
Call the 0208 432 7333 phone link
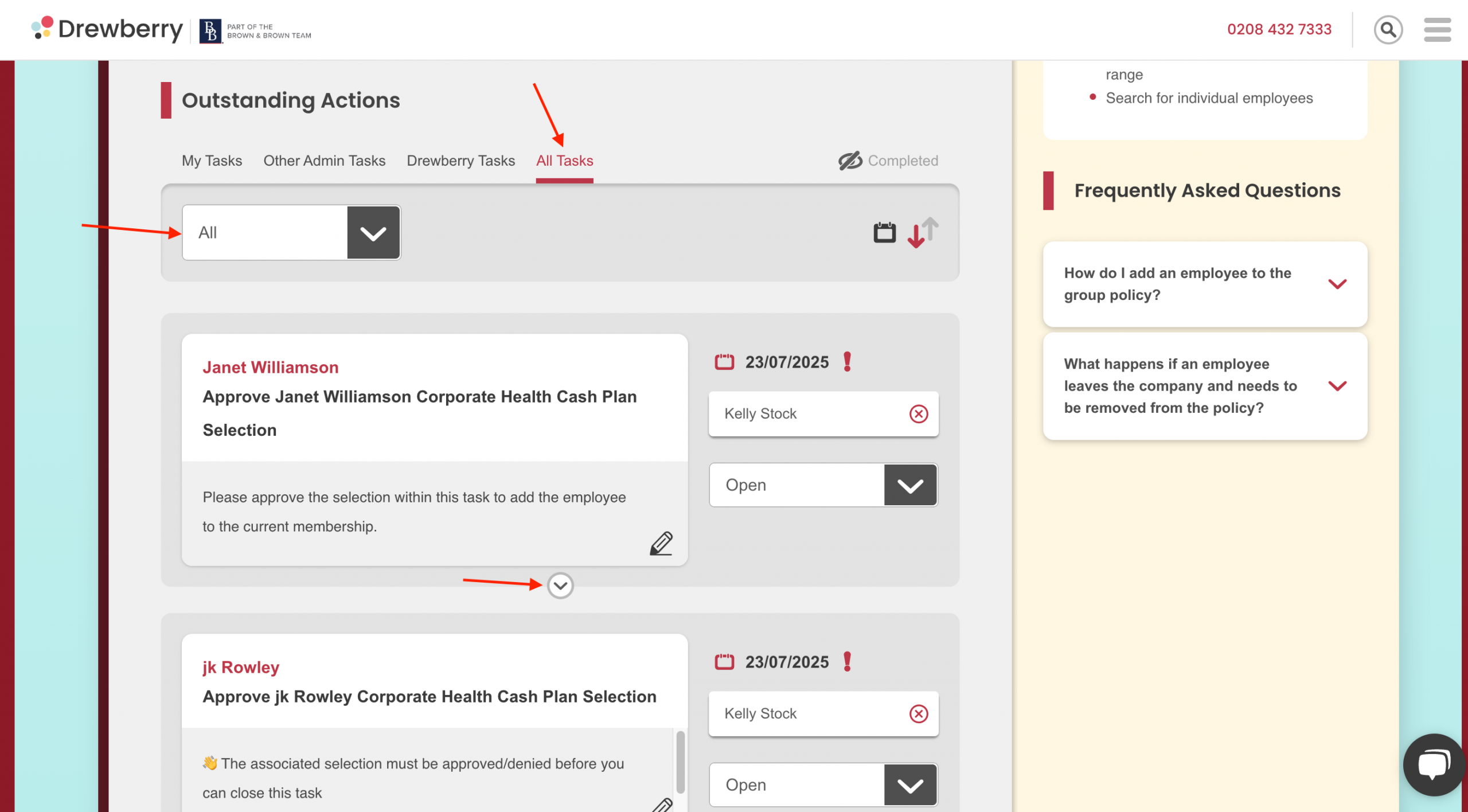[1279, 29]
